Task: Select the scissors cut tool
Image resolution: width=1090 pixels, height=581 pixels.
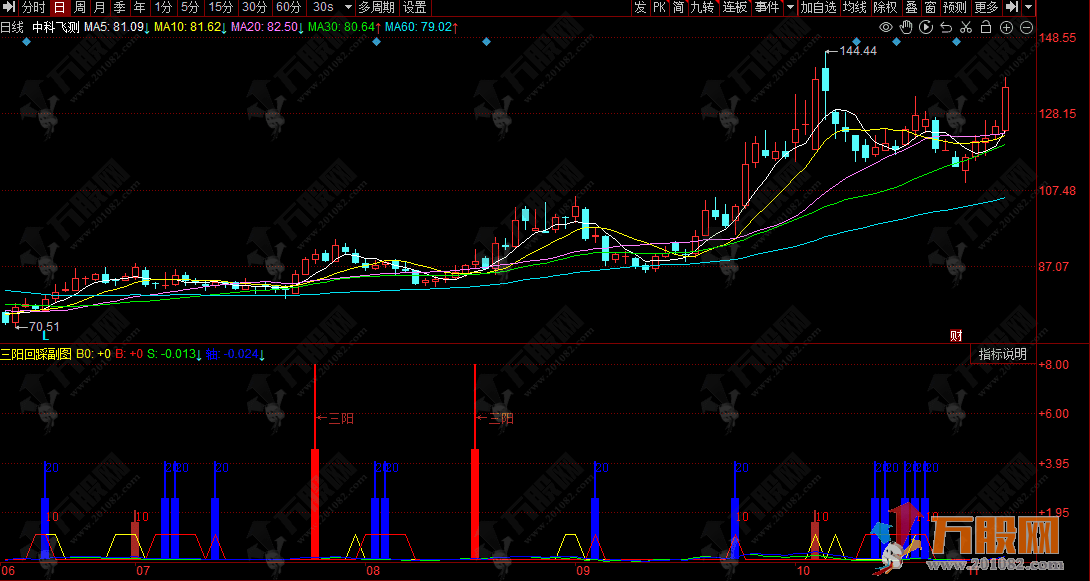Action: point(965,27)
